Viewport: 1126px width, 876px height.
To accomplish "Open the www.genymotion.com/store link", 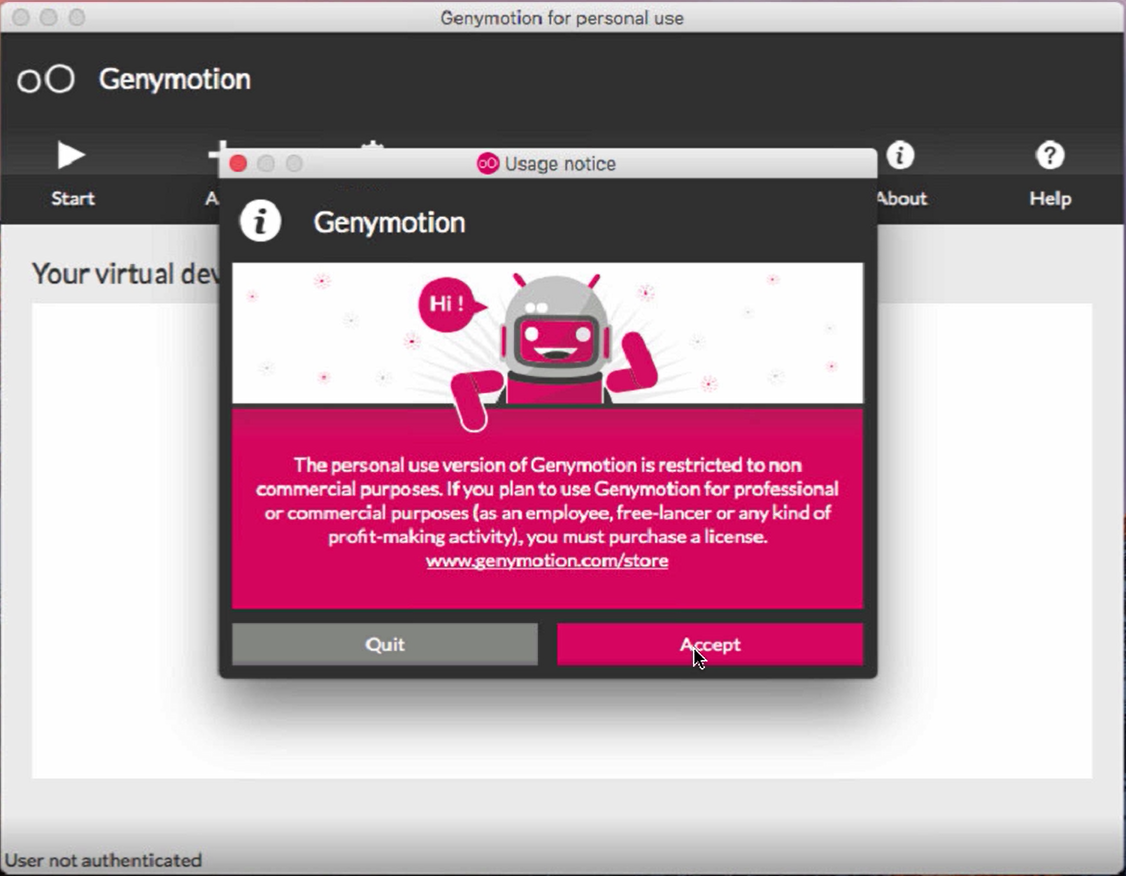I will 547,560.
